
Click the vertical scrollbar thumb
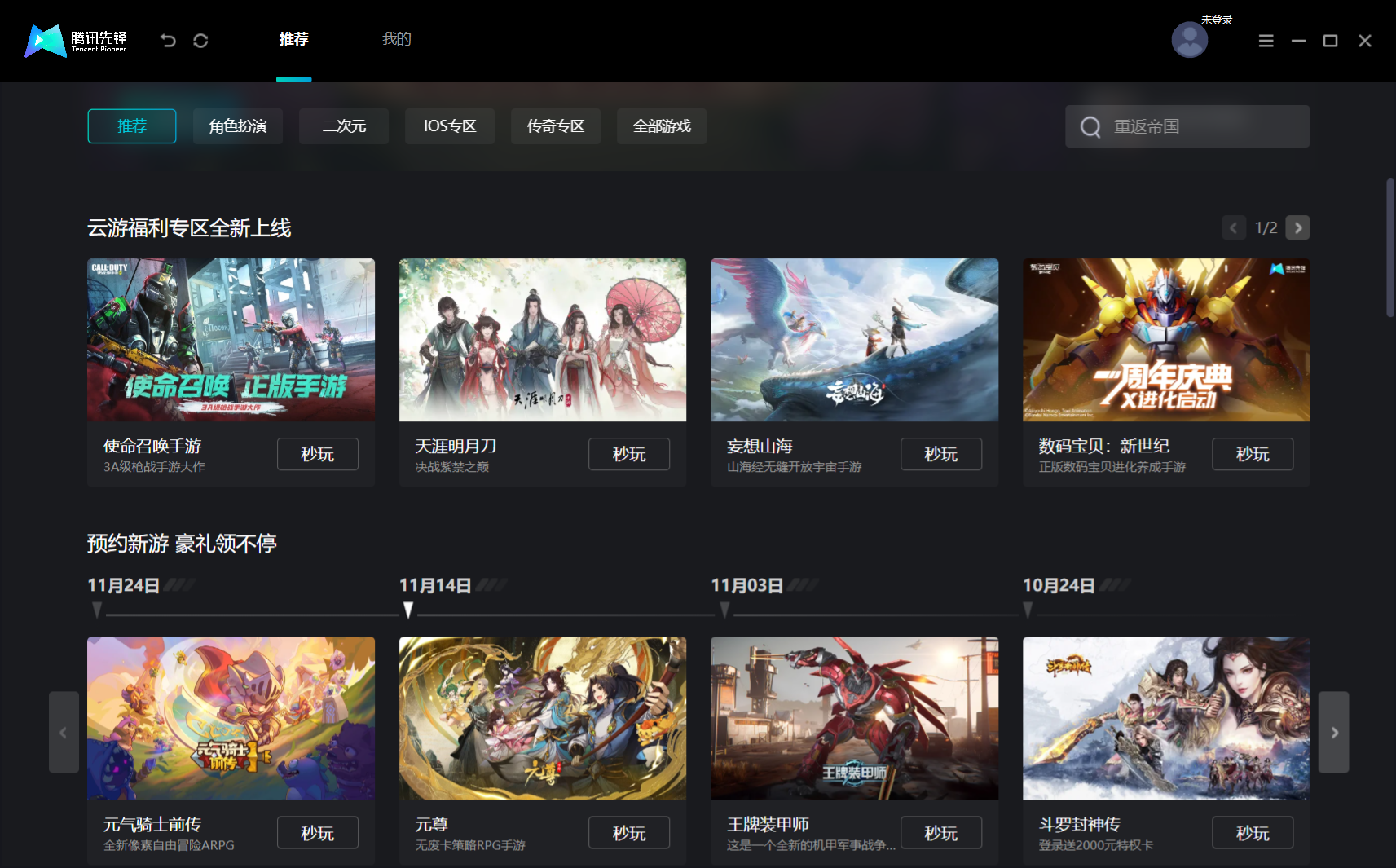pos(1389,248)
